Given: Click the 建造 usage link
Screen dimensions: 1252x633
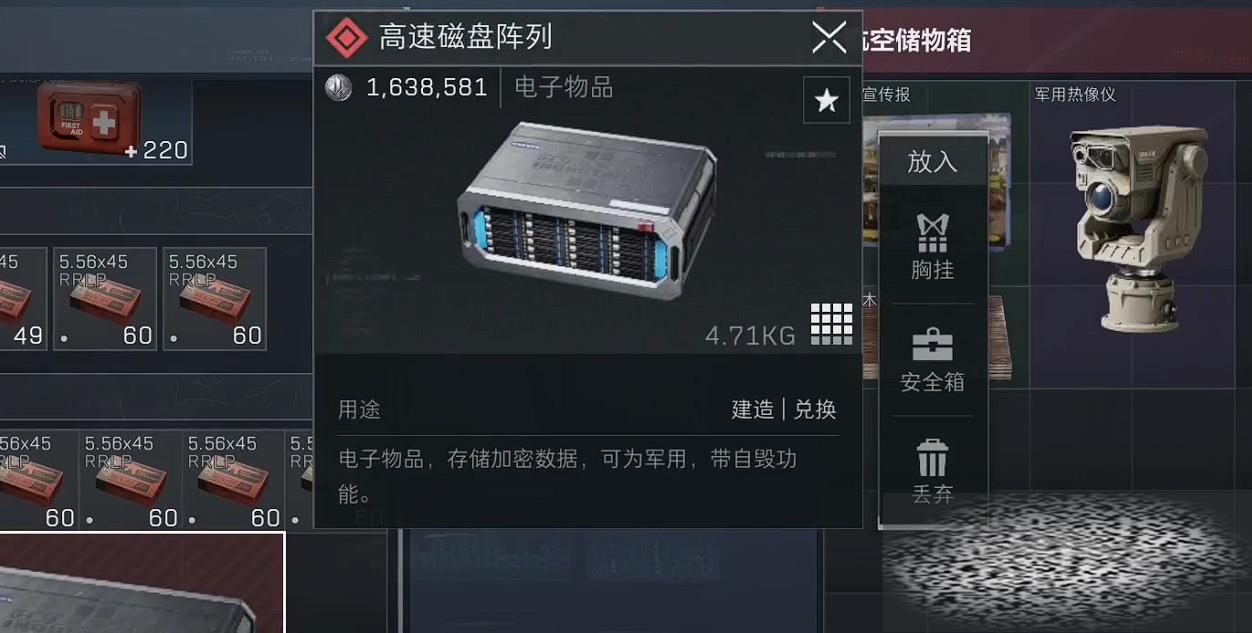Looking at the screenshot, I should [x=752, y=409].
